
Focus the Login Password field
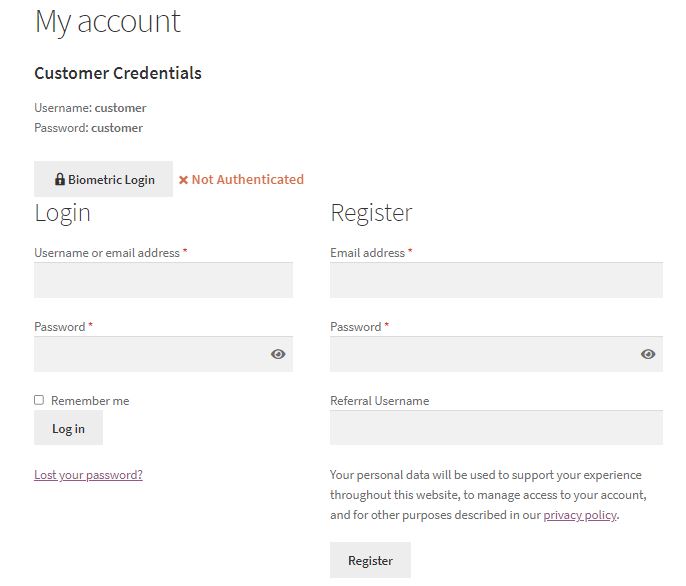coord(163,354)
